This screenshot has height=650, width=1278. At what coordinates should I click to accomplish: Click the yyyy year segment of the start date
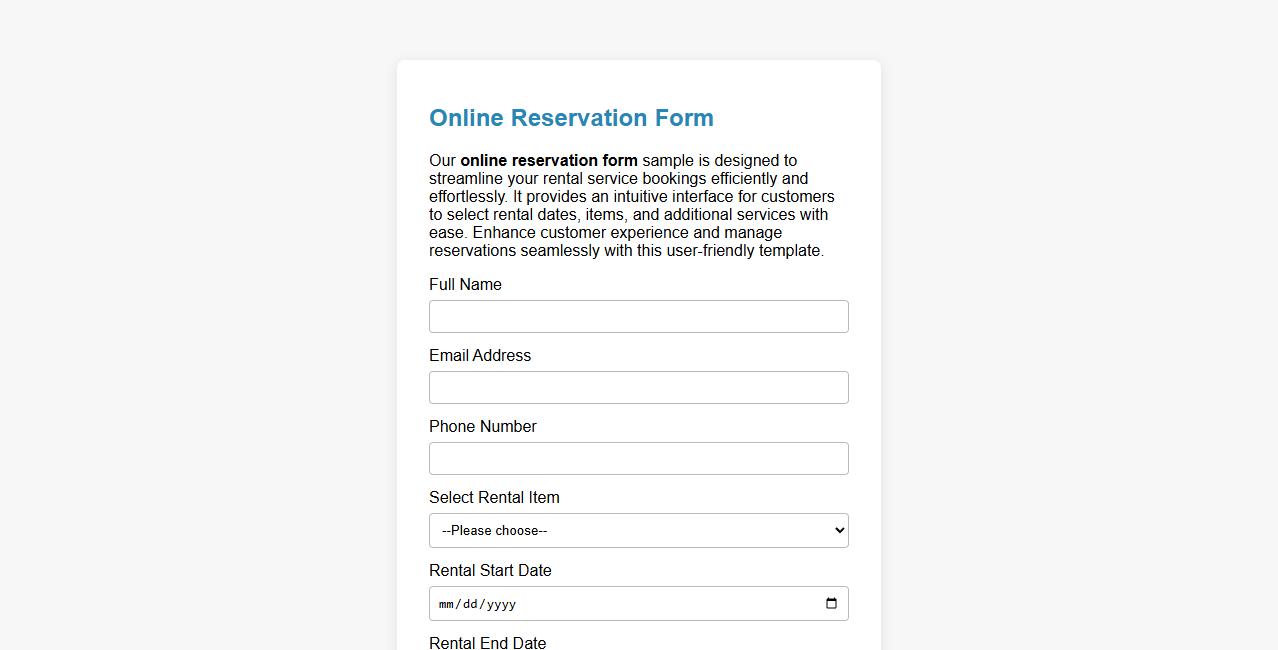[x=501, y=603]
